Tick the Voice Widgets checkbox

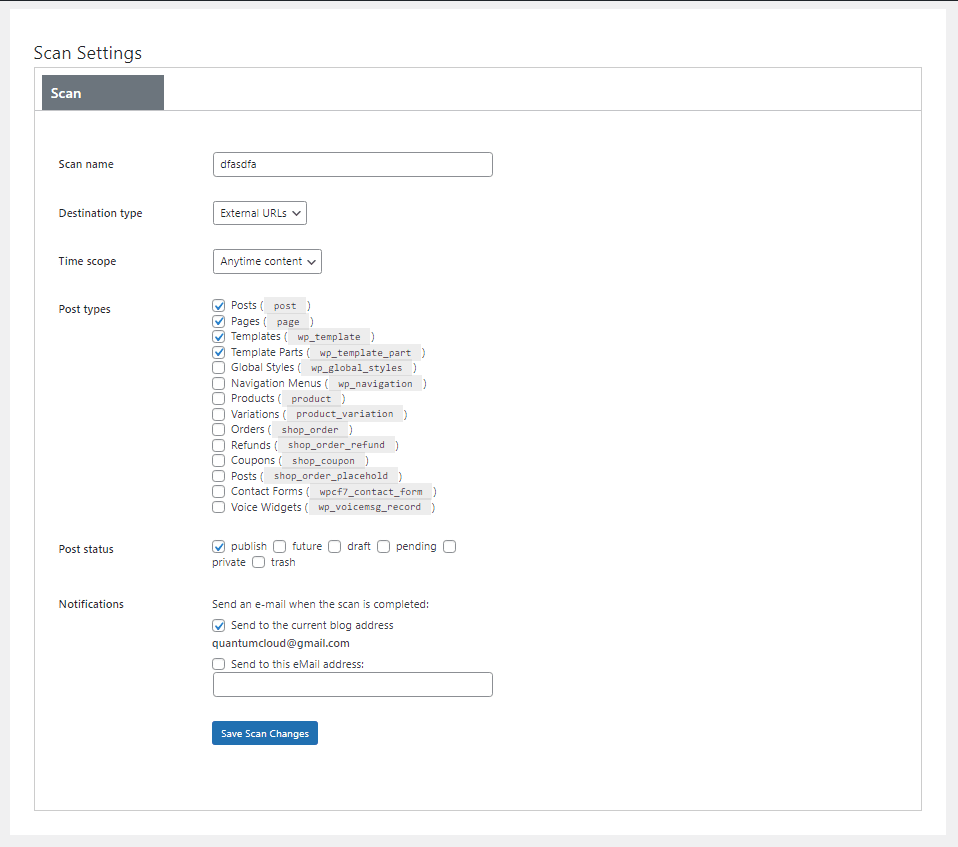(x=219, y=507)
